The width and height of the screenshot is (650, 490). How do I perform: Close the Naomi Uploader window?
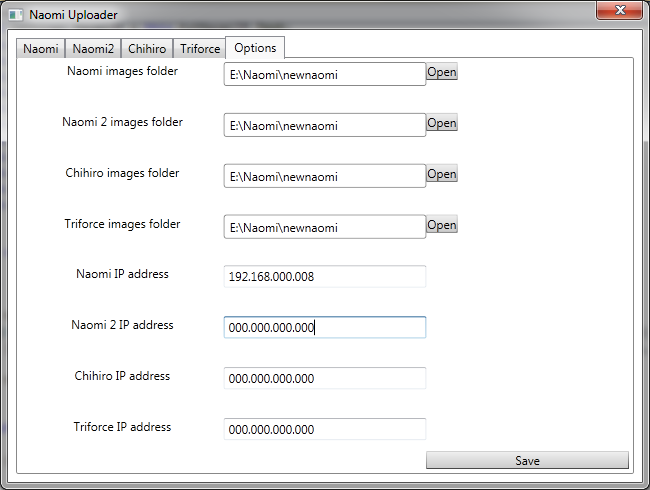coord(619,10)
